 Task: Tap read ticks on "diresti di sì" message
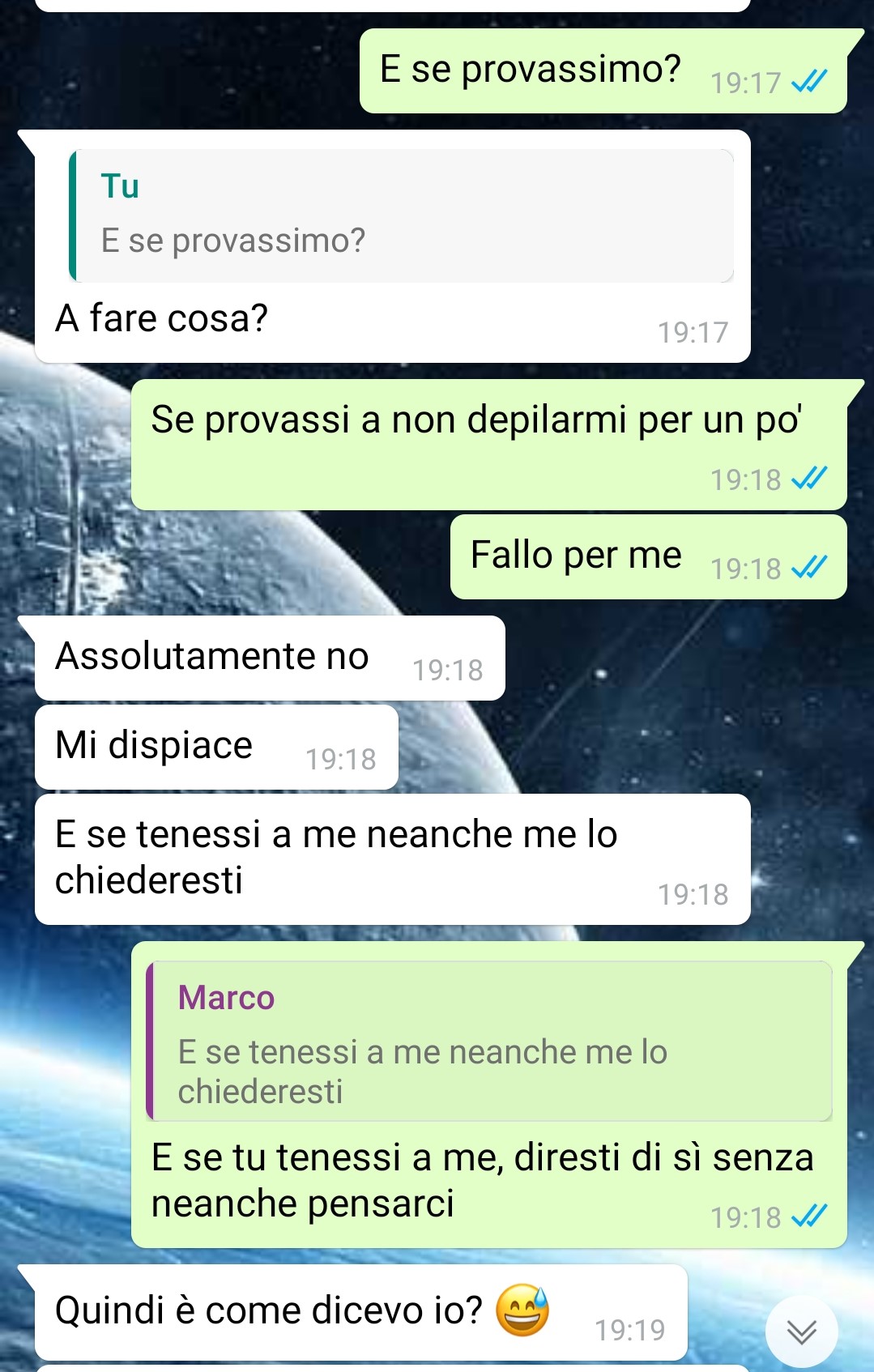pyautogui.click(x=809, y=1216)
